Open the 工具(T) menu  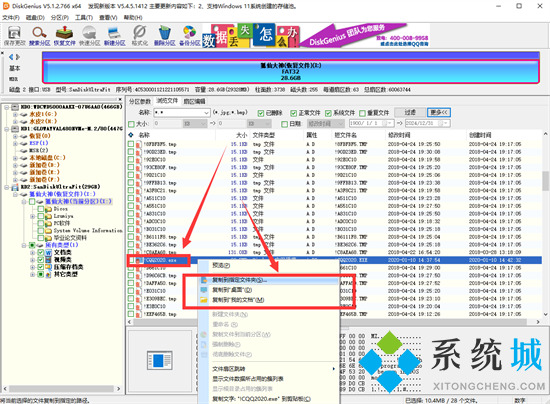84,18
